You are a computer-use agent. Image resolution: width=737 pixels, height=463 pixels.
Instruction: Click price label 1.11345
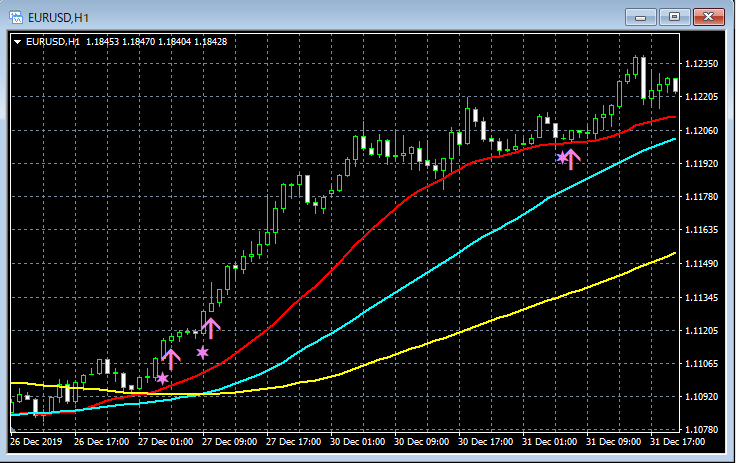coord(702,298)
